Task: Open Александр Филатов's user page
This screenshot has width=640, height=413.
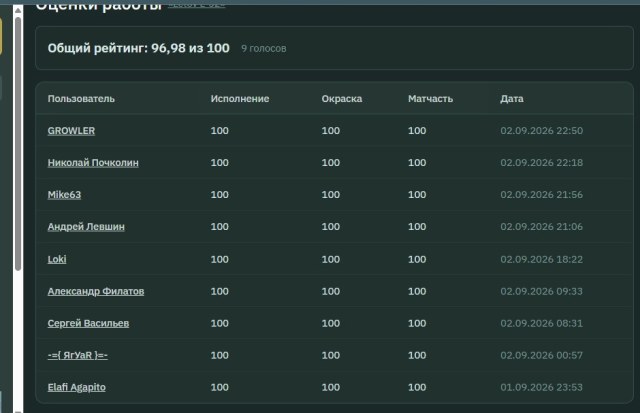Action: pos(96,291)
